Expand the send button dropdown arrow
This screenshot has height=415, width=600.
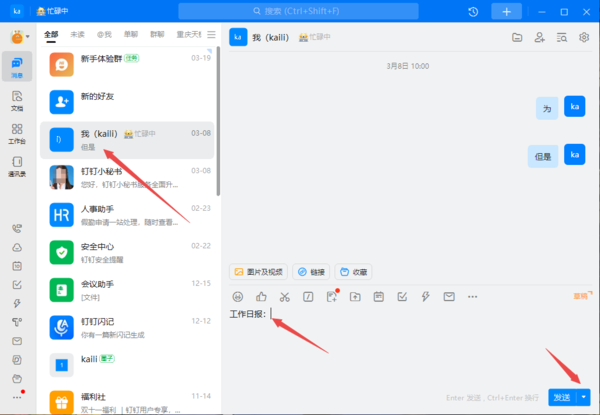pyautogui.click(x=584, y=397)
